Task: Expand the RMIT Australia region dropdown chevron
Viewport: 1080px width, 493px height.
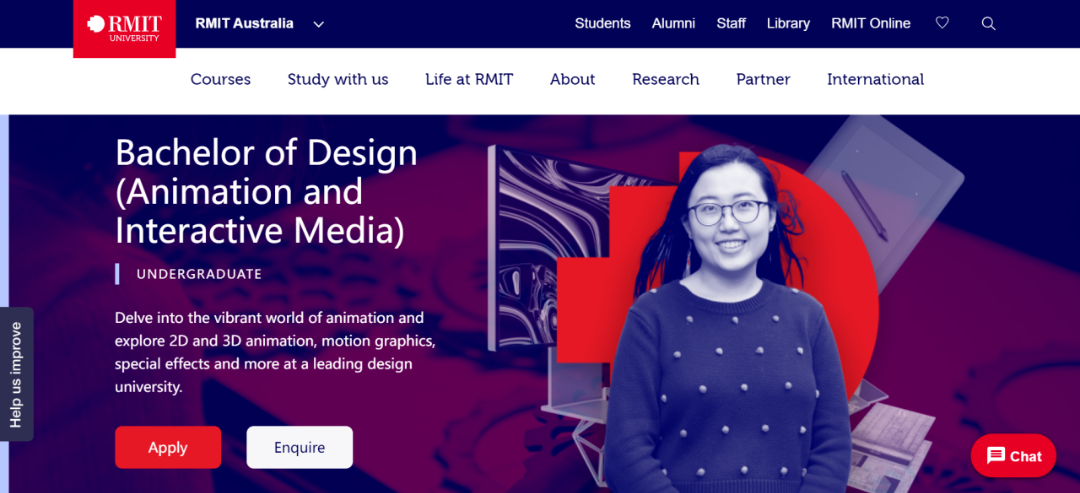Action: pos(318,24)
